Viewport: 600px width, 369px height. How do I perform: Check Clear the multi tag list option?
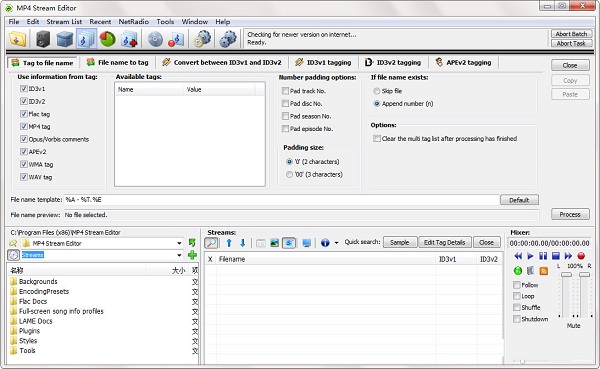[x=377, y=139]
